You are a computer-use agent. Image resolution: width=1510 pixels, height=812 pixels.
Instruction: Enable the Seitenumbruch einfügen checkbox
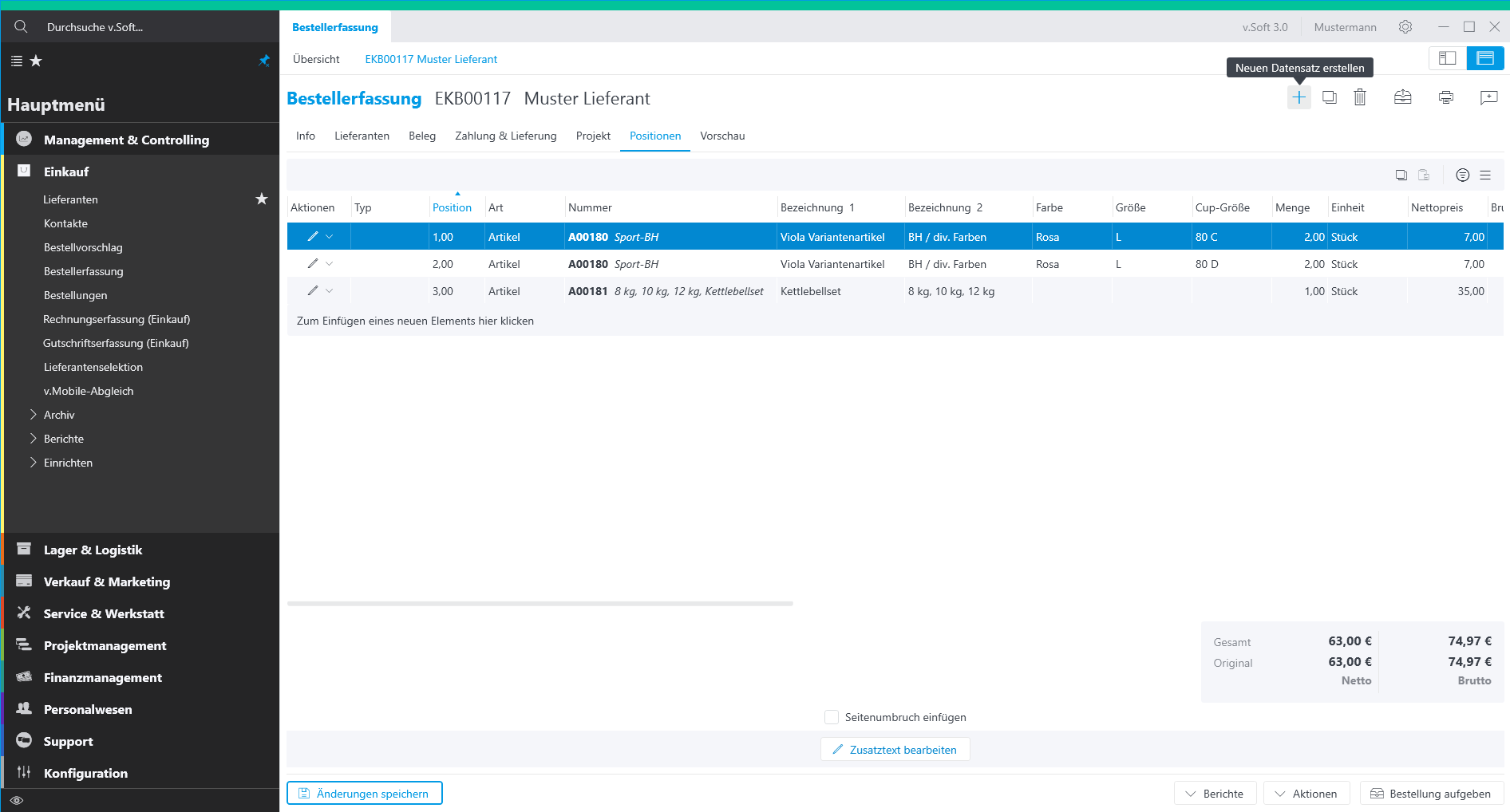pyautogui.click(x=832, y=717)
